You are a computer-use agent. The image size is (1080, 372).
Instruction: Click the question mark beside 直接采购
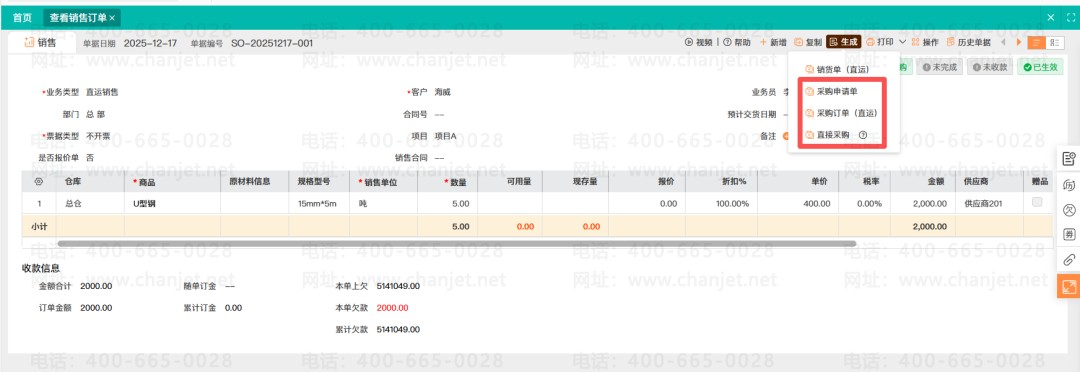coord(863,134)
